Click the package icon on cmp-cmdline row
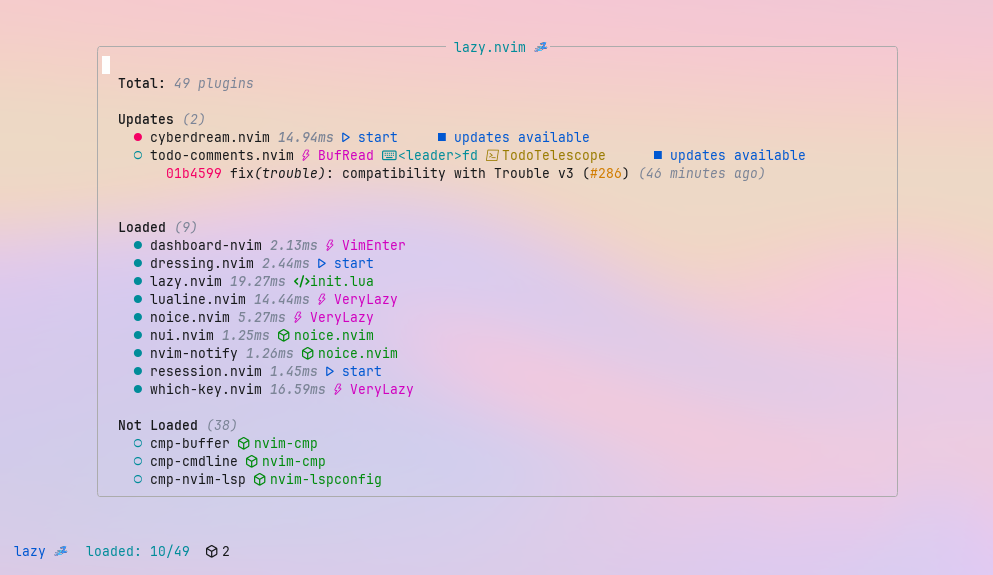Screen dimensions: 993x575 pos(252,462)
